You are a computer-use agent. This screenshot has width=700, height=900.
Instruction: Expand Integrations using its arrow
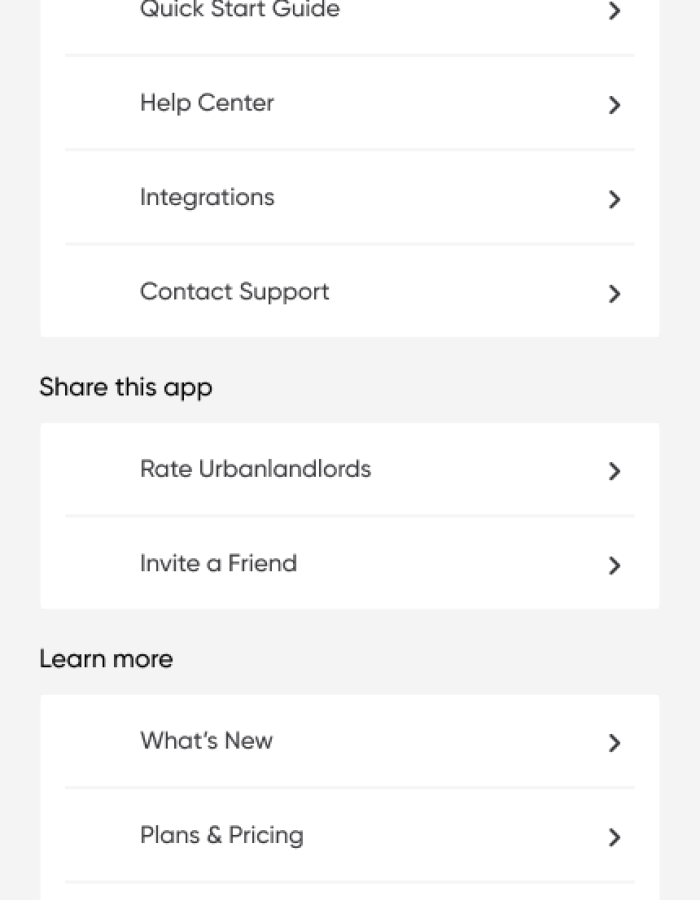tap(614, 199)
